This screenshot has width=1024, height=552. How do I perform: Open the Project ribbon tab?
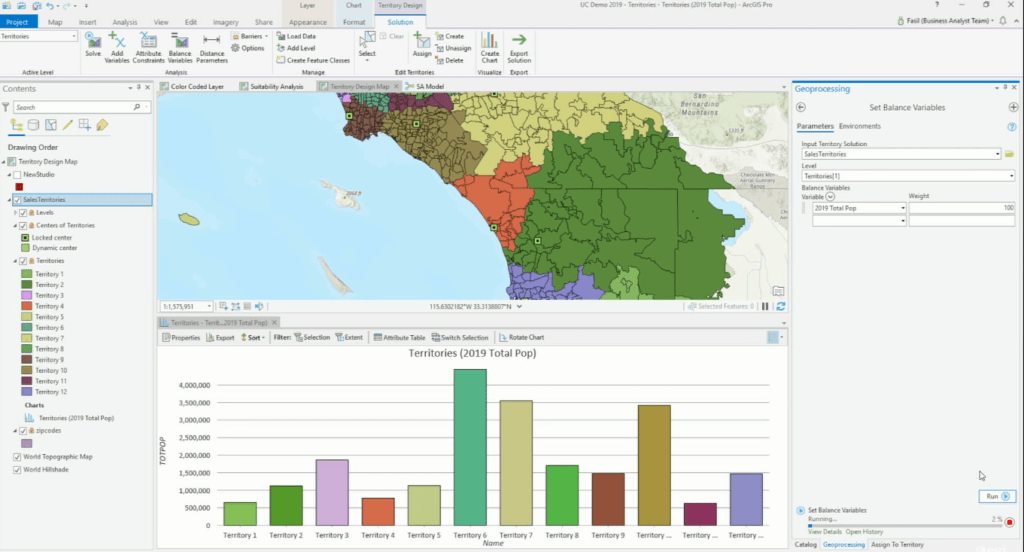tap(18, 22)
